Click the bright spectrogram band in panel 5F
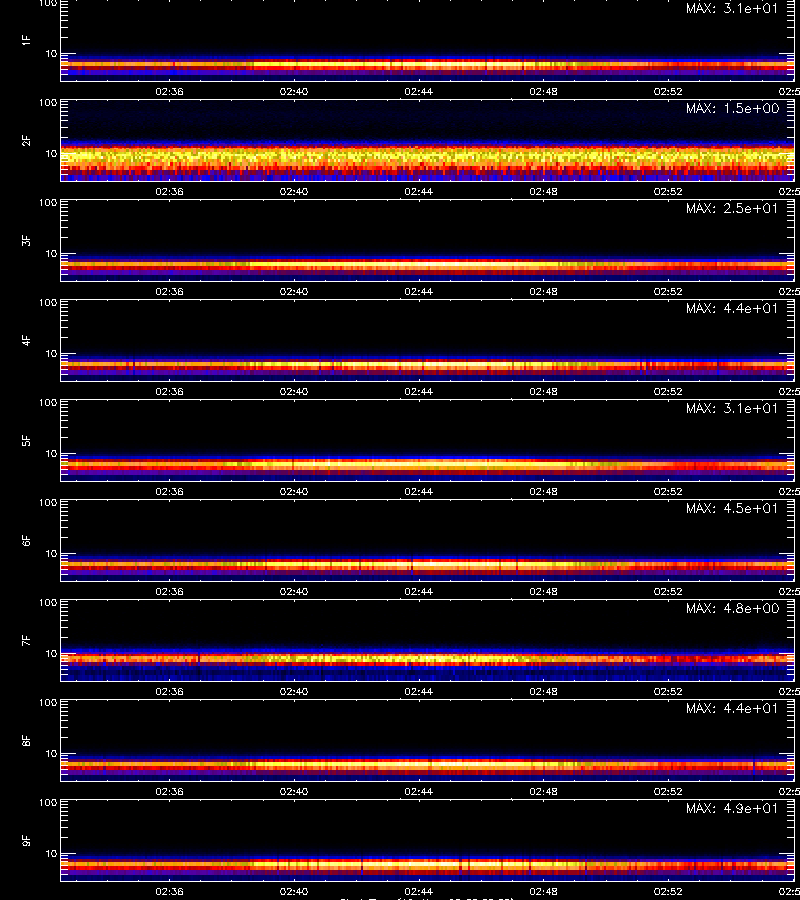Viewport: 800px width, 900px height. (x=427, y=463)
